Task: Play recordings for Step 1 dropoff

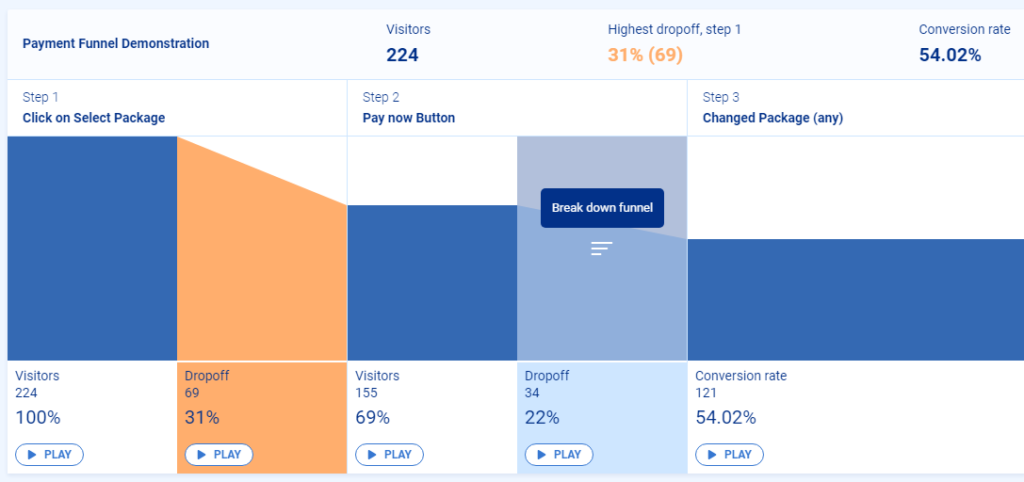Action: pos(219,455)
